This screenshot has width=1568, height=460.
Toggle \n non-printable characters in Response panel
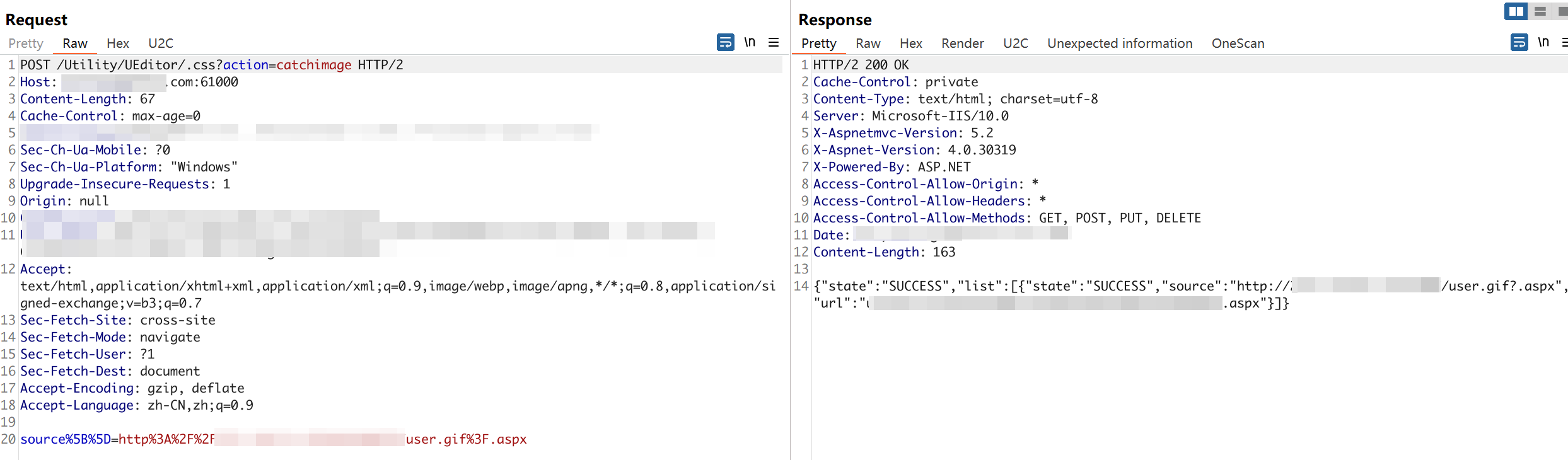[1543, 42]
